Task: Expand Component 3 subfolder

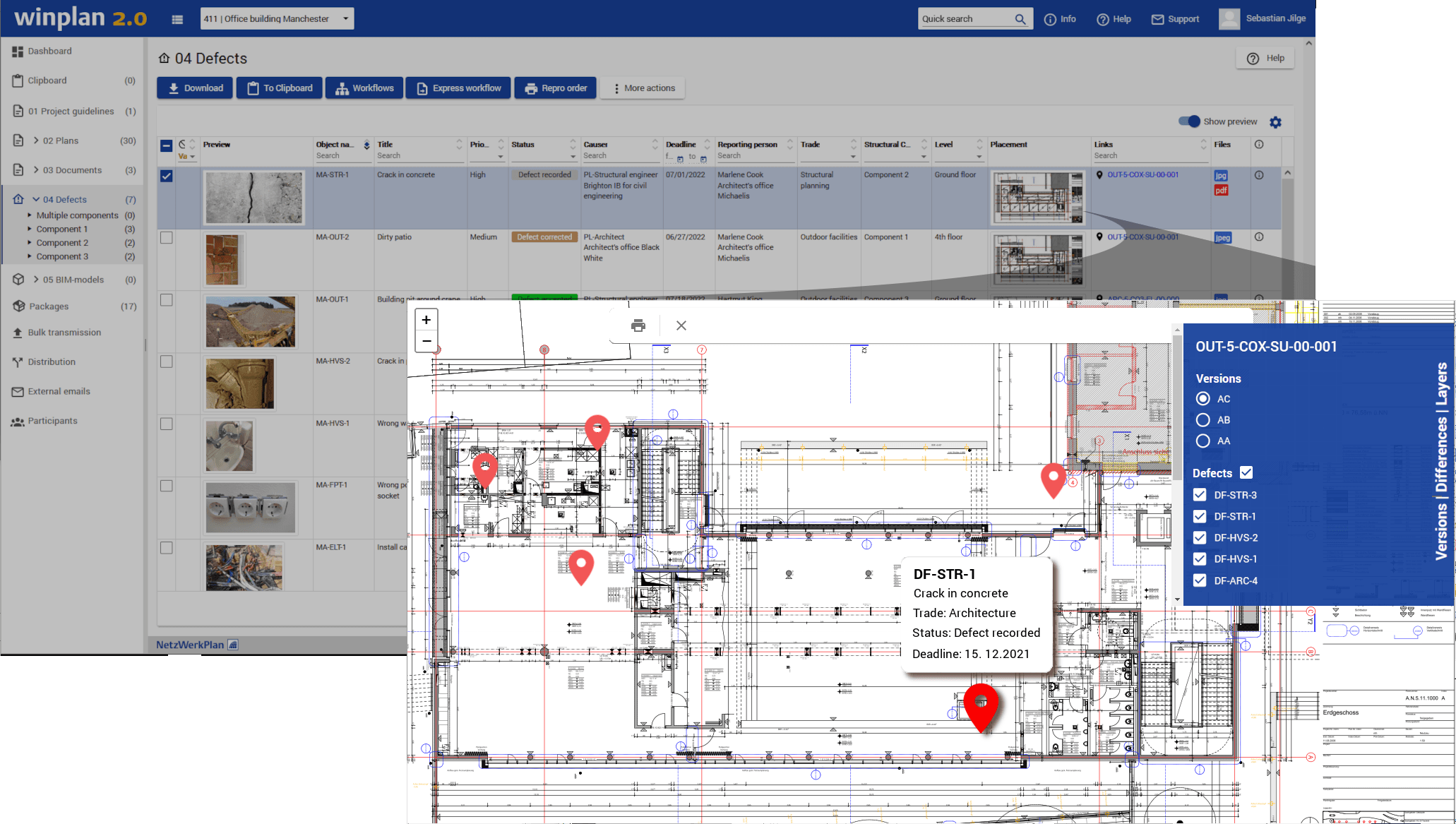Action: 30,256
